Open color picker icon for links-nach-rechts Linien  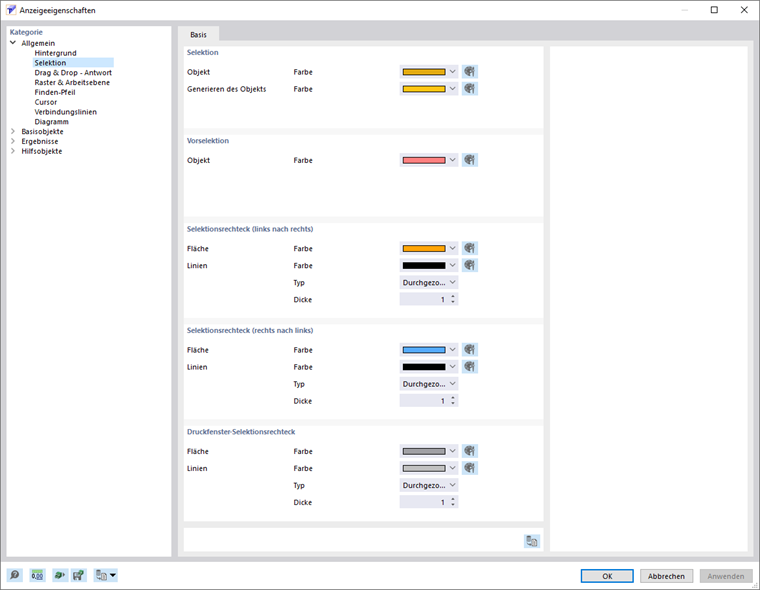point(470,265)
